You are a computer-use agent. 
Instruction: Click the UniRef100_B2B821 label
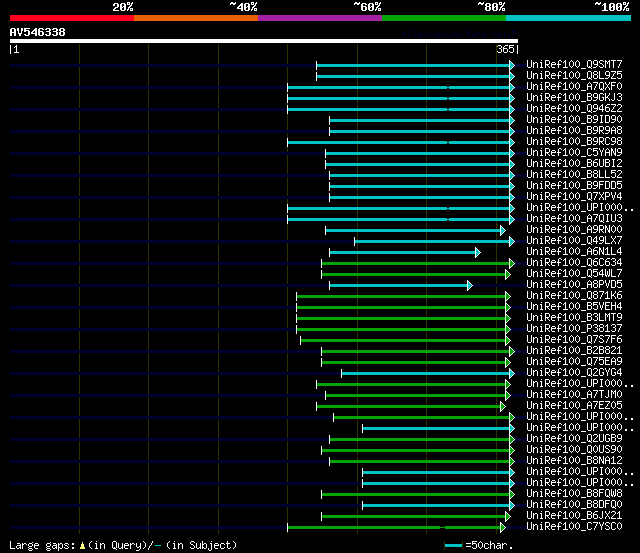(574, 351)
